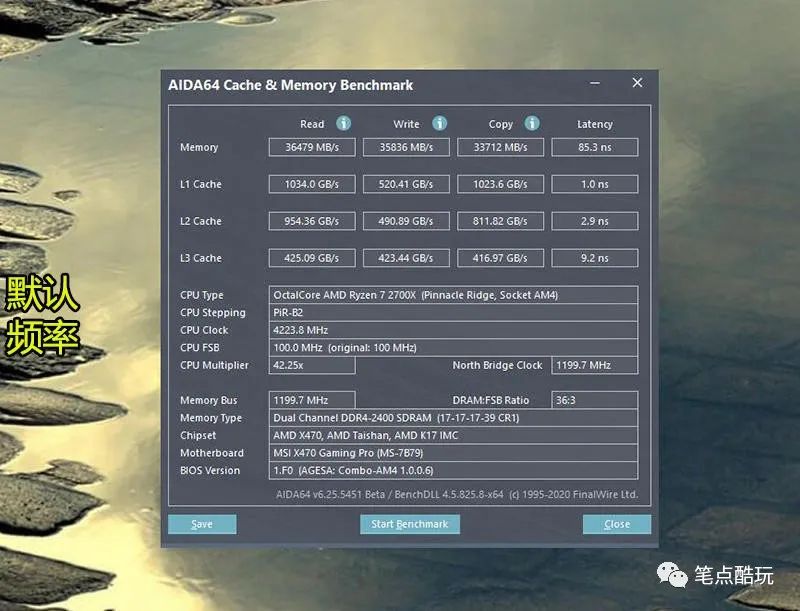800x611 pixels.
Task: Select L3 Cache latency 9.2 ns
Action: point(595,258)
